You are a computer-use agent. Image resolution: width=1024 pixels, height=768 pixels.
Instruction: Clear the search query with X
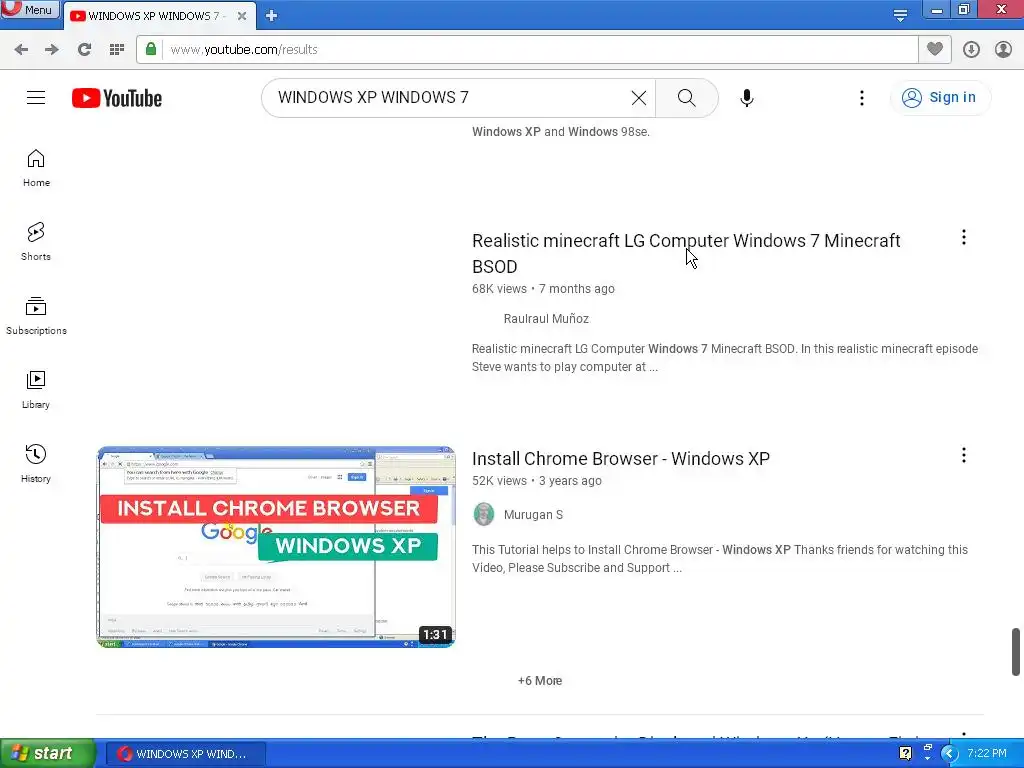click(x=639, y=98)
